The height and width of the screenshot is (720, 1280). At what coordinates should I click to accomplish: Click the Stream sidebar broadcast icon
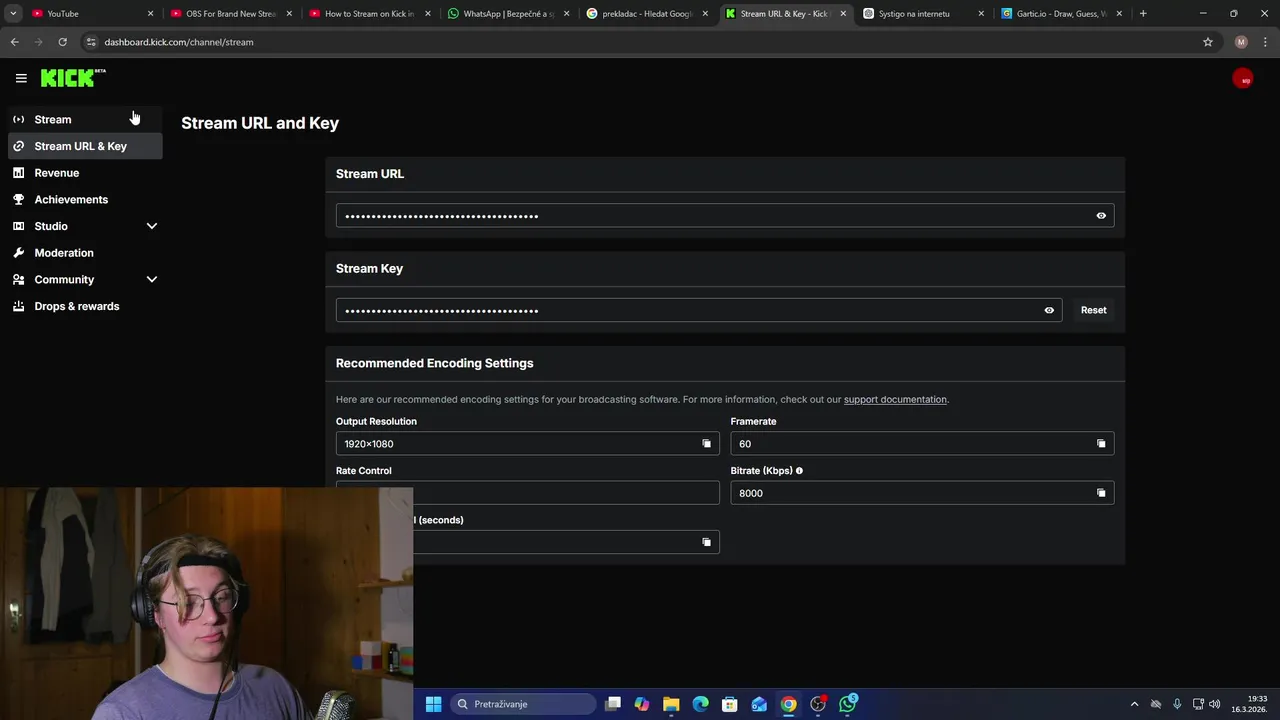pyautogui.click(x=18, y=119)
